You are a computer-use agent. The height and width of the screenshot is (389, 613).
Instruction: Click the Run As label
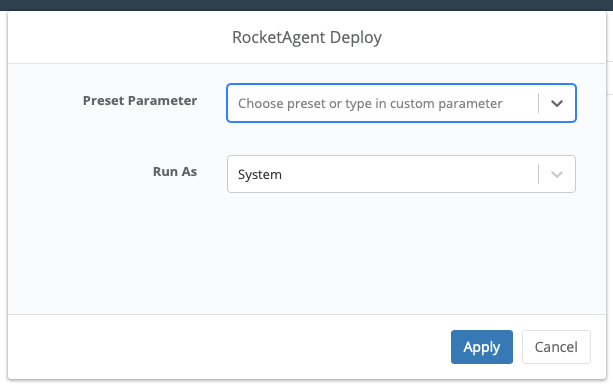click(175, 172)
